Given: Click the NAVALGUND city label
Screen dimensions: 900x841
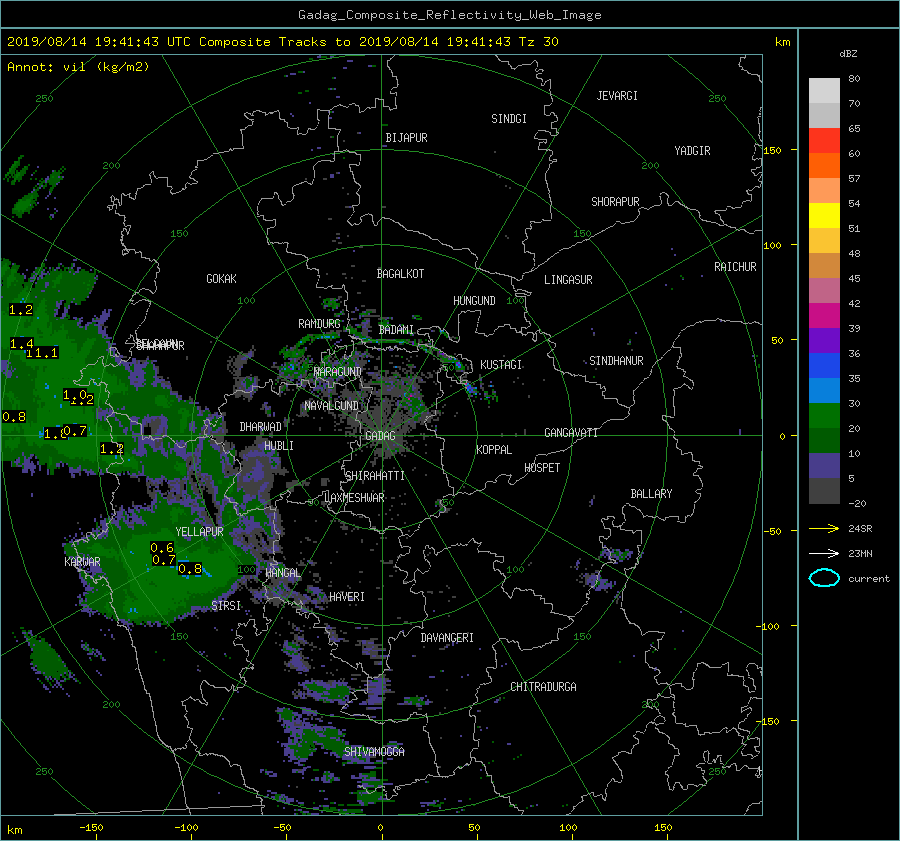Looking at the screenshot, I should pos(331,406).
